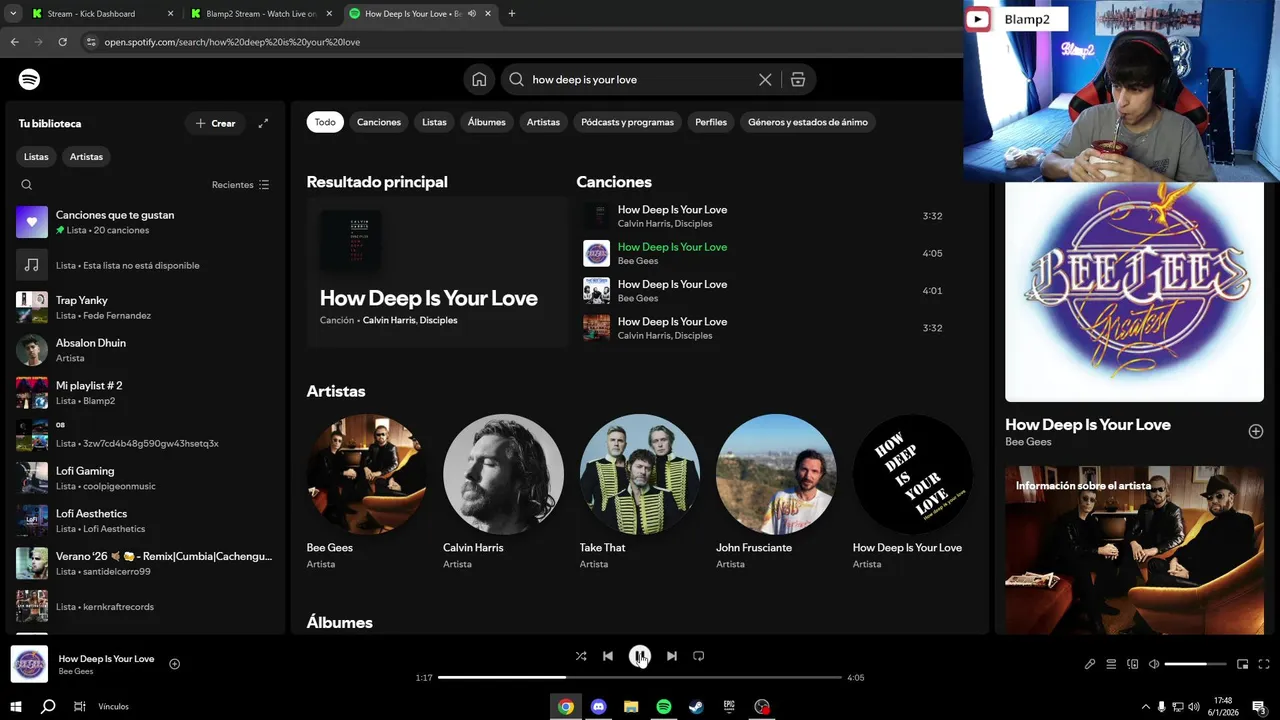Select Géneros y estados de ánimo filter
1280x720 pixels.
pyautogui.click(x=808, y=122)
